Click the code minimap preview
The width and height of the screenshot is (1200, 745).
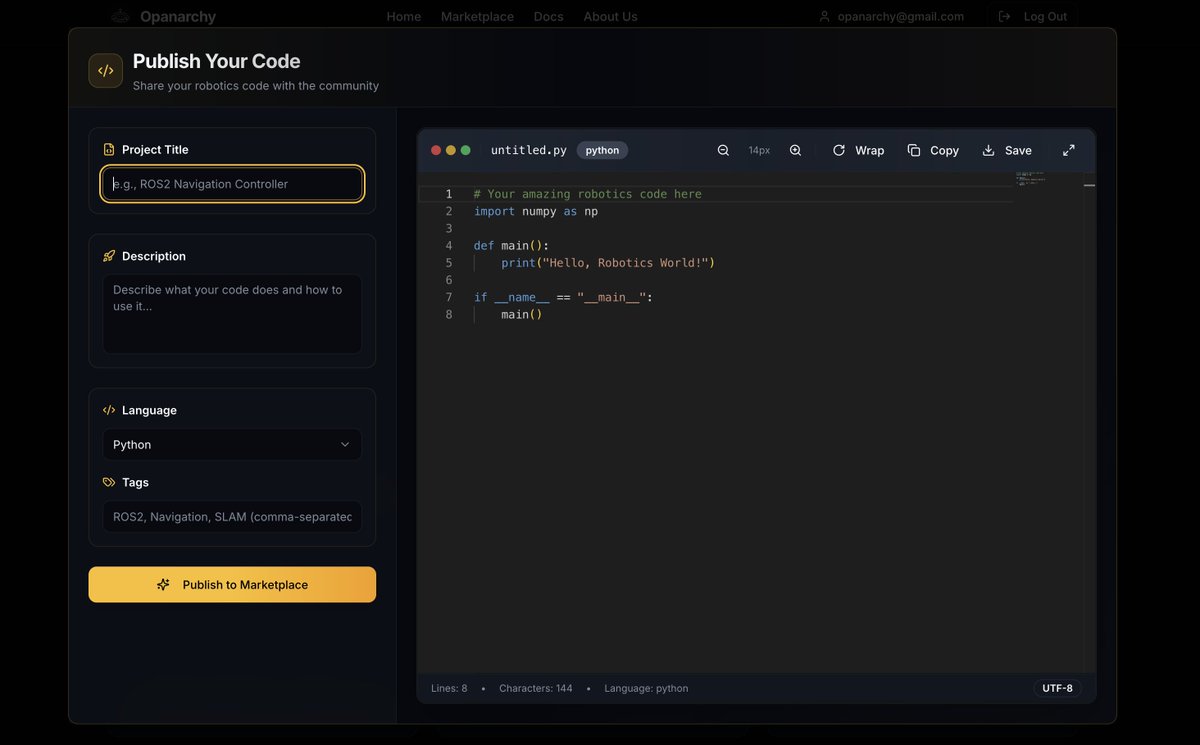point(1033,179)
